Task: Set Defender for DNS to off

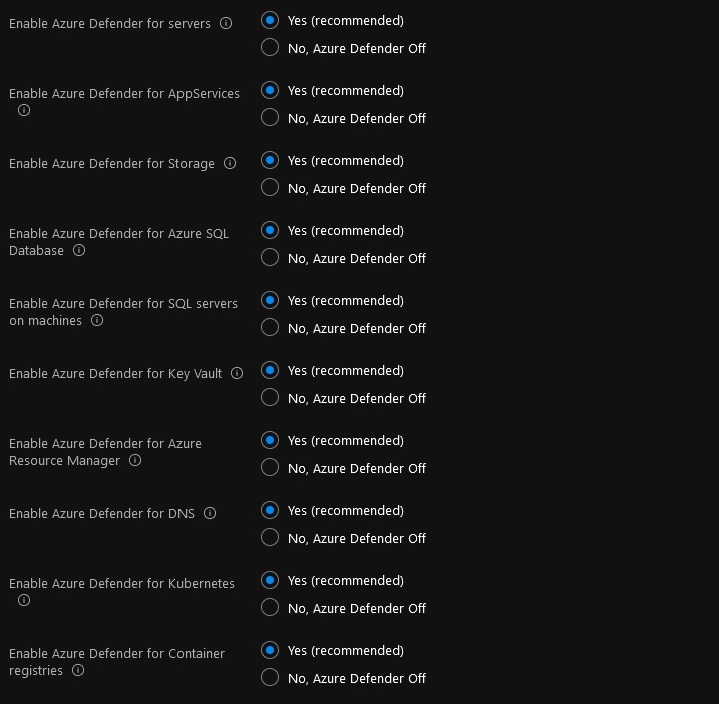Action: [269, 537]
